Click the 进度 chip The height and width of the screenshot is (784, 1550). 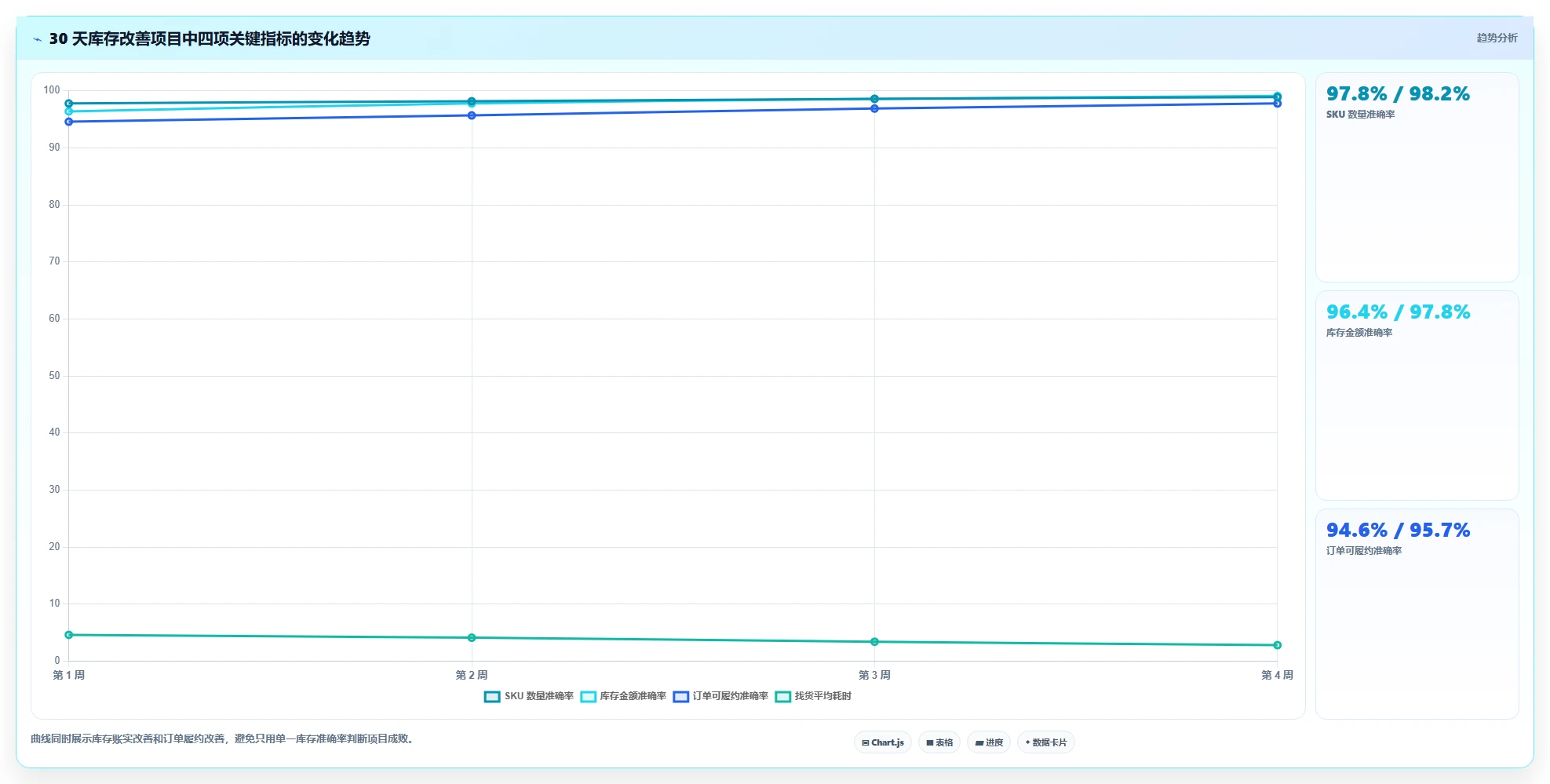(x=989, y=742)
